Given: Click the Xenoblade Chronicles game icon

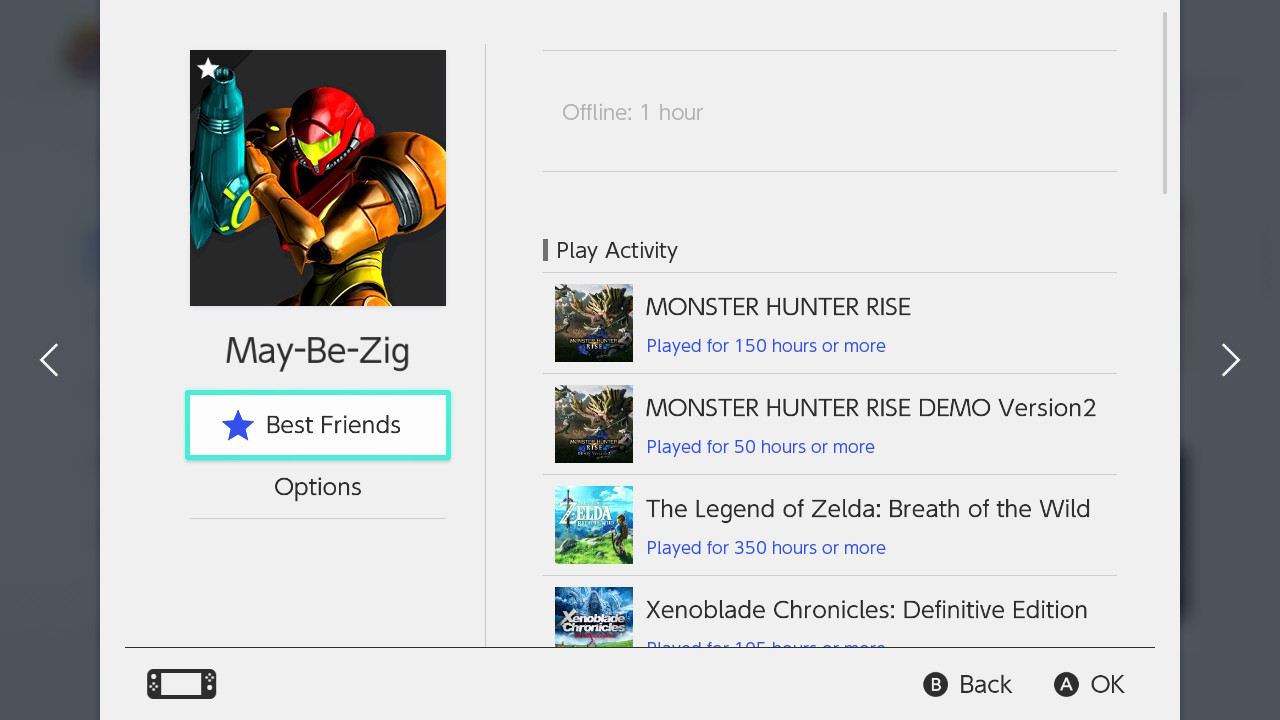Looking at the screenshot, I should pos(594,616).
